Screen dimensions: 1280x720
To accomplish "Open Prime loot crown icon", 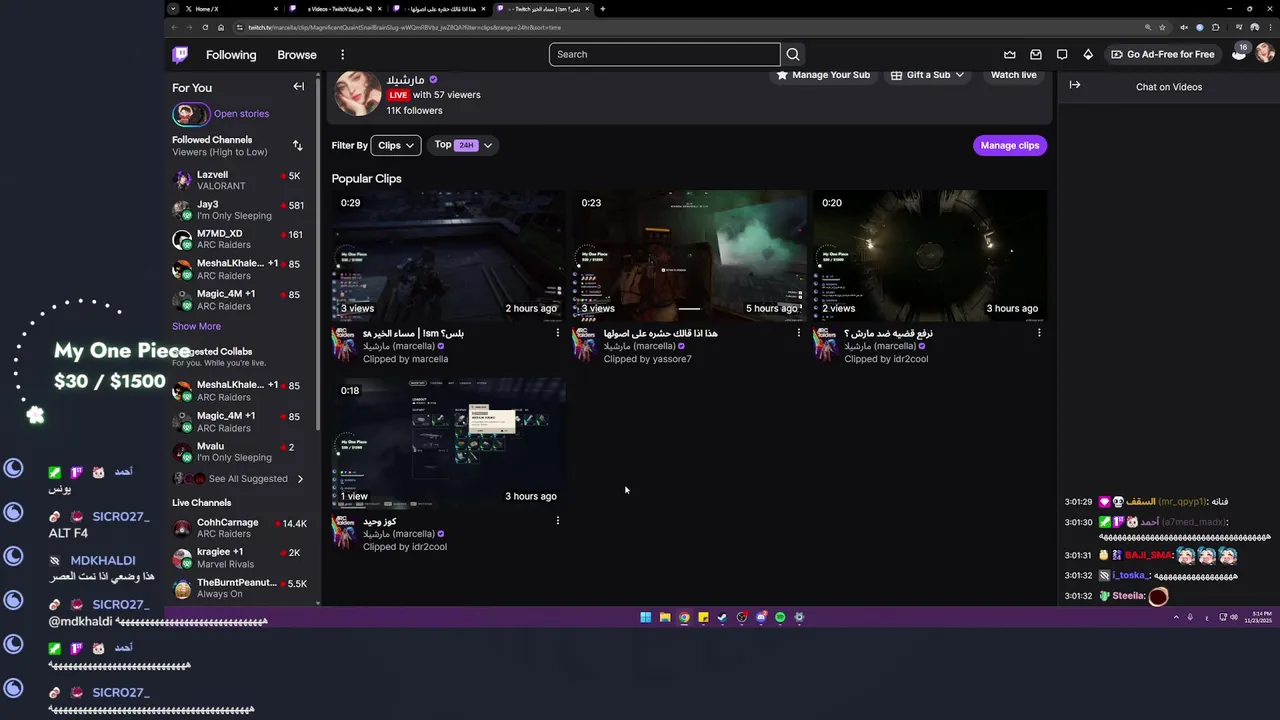I will pos(1010,55).
